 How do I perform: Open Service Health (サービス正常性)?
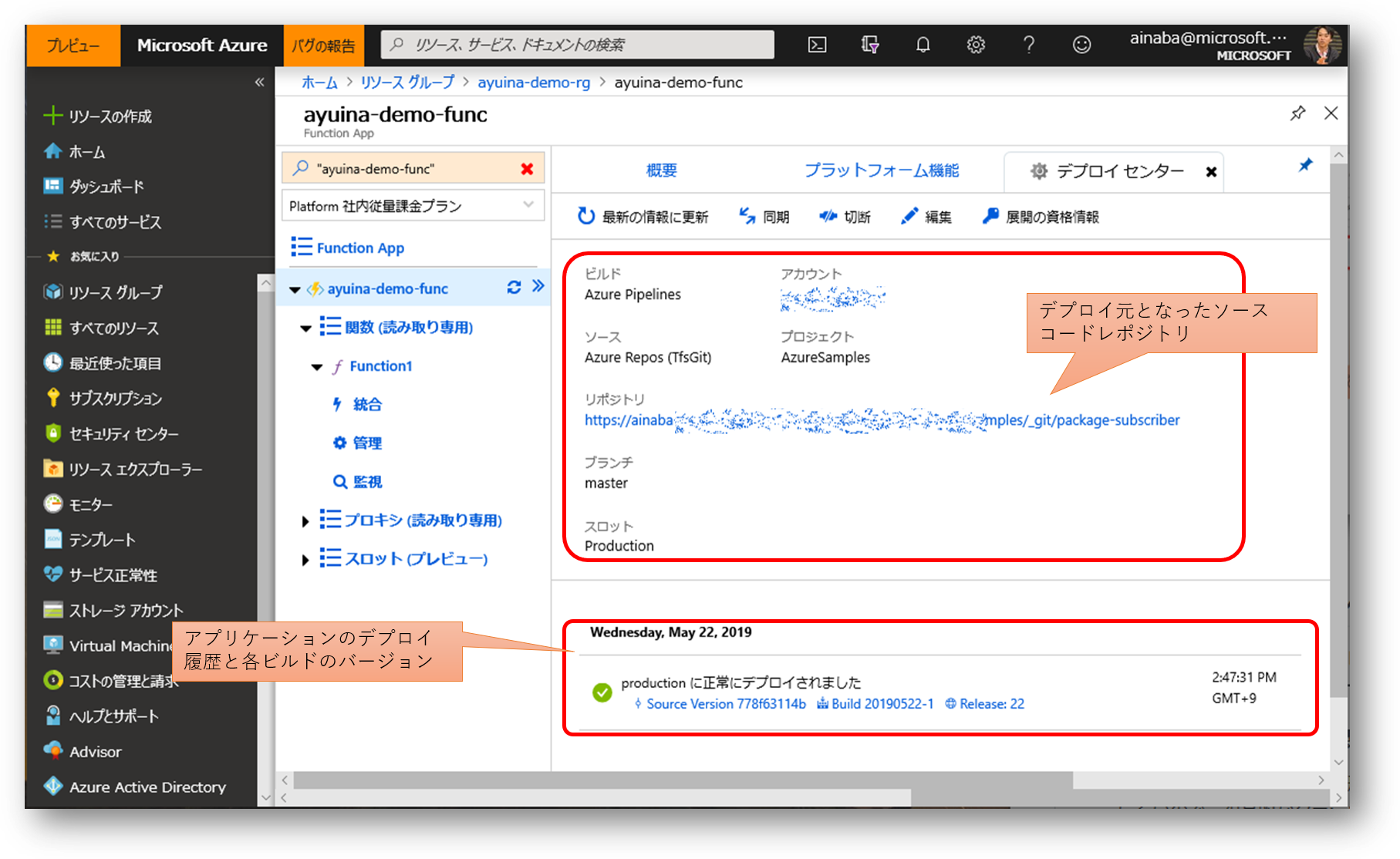click(100, 575)
